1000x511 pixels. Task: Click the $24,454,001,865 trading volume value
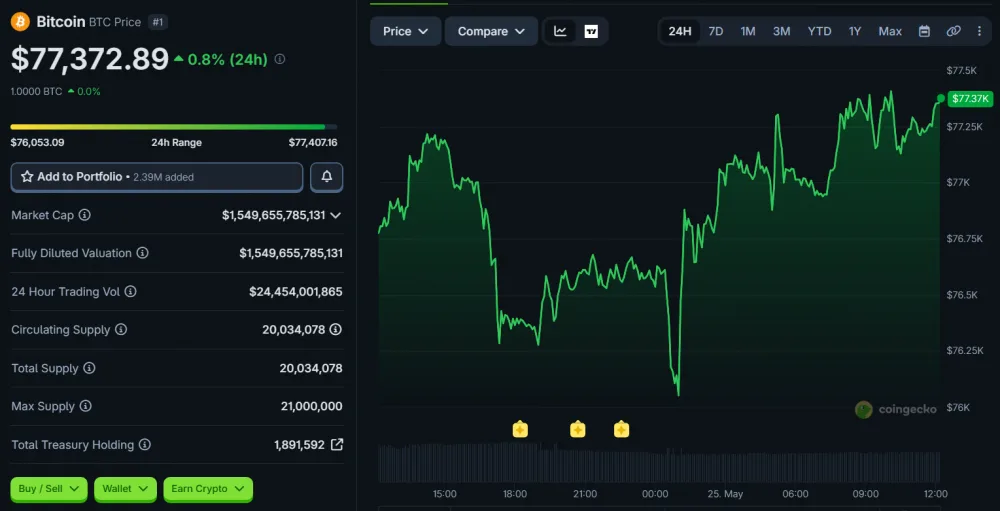(296, 292)
